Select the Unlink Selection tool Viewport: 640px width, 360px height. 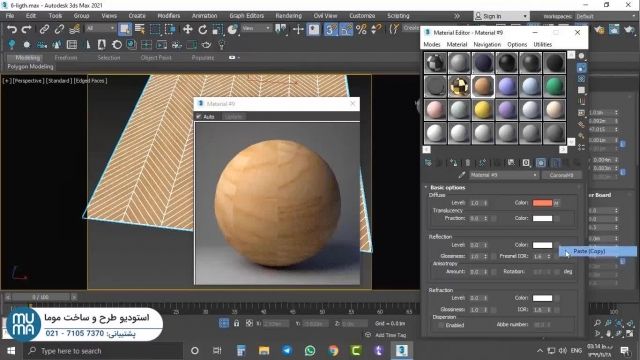(59, 29)
